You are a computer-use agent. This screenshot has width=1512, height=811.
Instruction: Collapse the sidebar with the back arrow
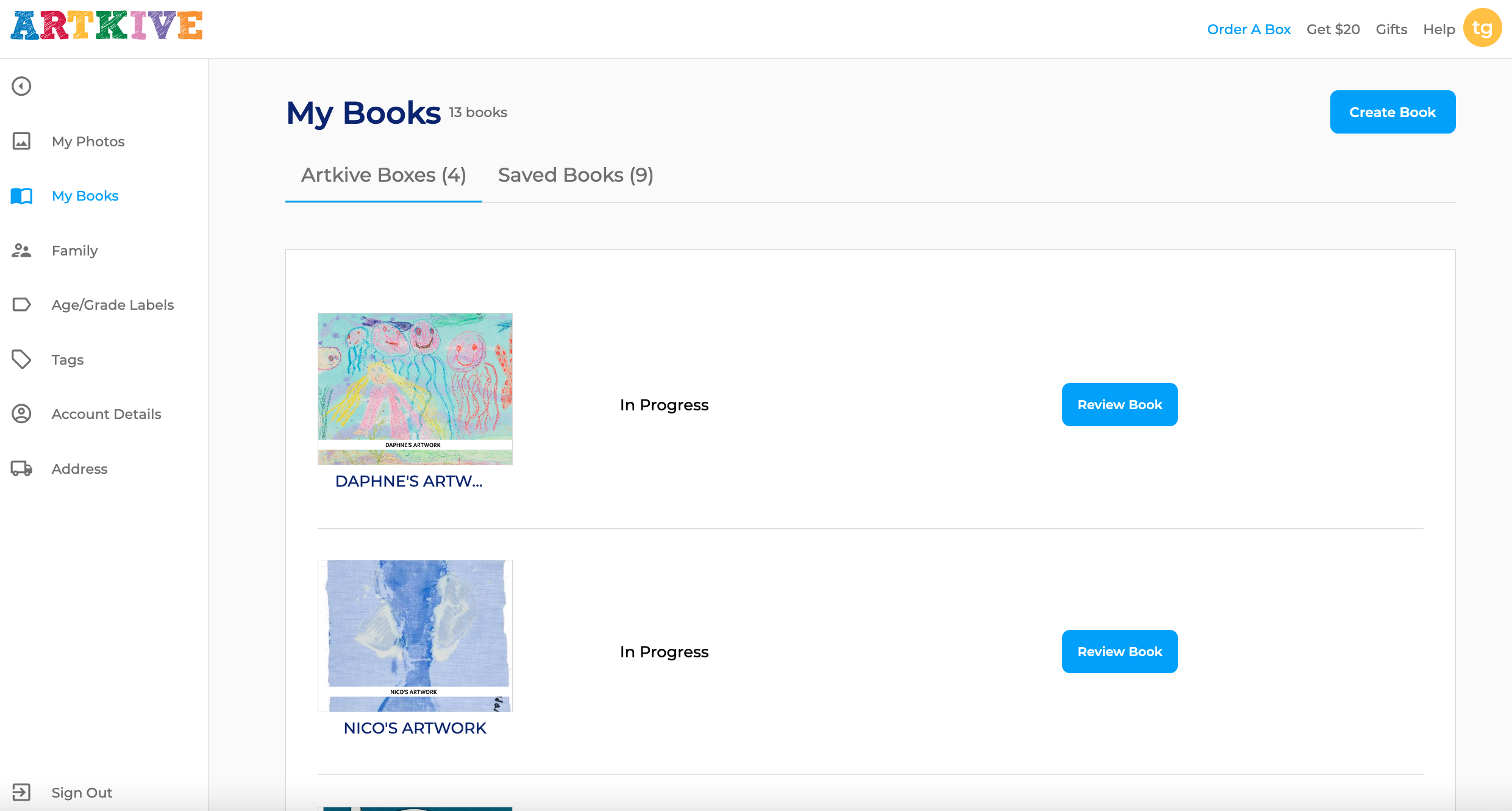[x=21, y=86]
